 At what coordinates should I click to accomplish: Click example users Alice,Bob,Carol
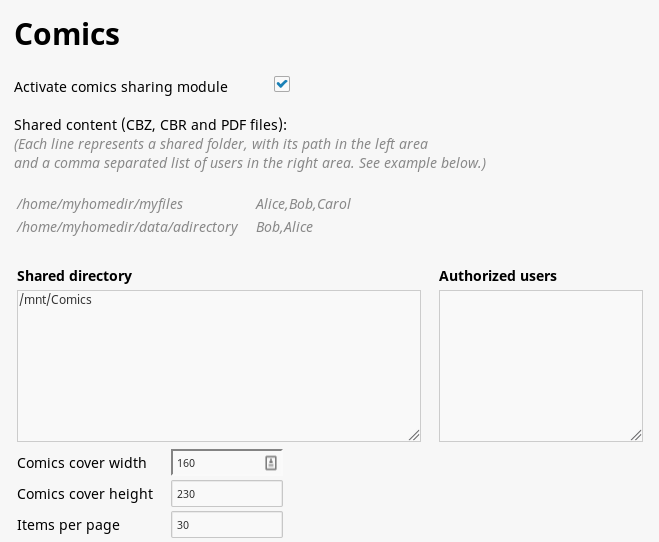[x=303, y=204]
